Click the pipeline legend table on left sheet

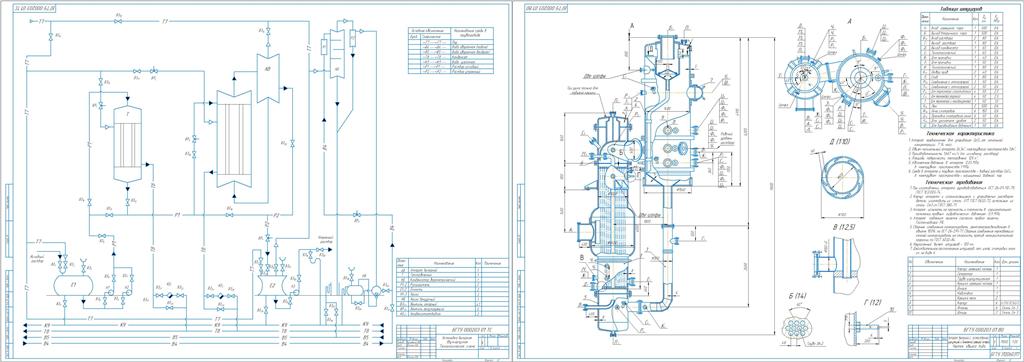[456, 51]
